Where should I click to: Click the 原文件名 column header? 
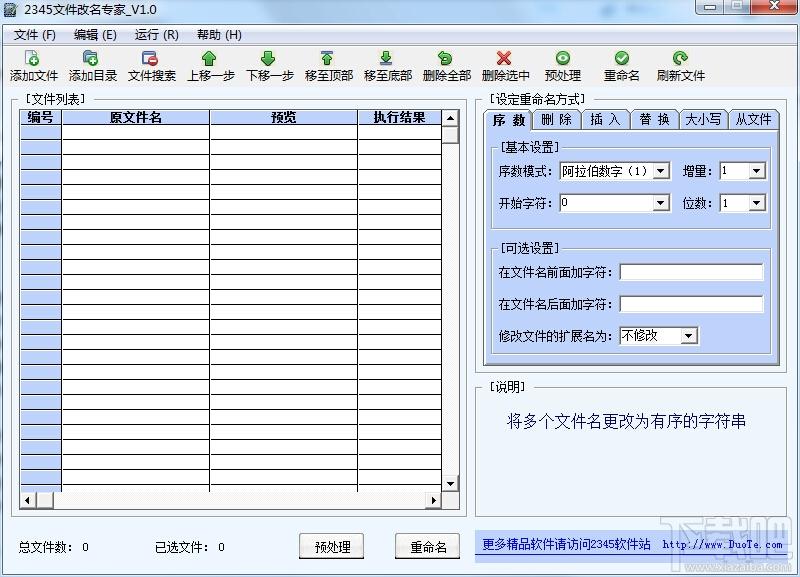point(136,117)
